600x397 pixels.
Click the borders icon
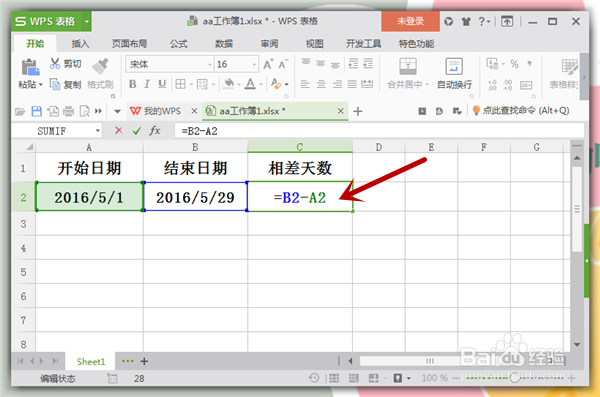tap(180, 84)
